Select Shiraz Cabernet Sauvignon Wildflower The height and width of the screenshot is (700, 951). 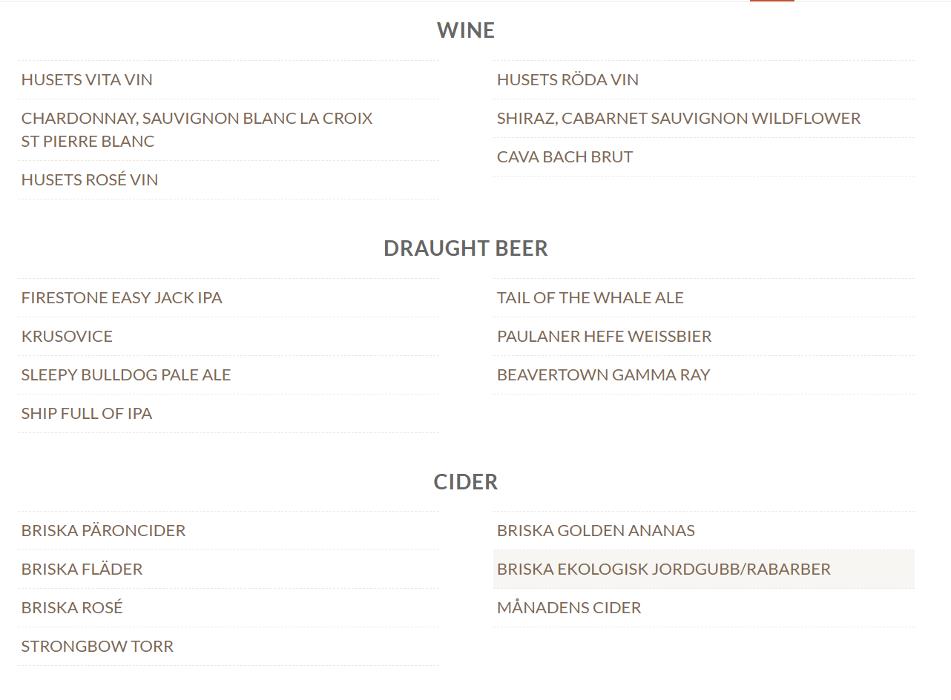coord(704,118)
